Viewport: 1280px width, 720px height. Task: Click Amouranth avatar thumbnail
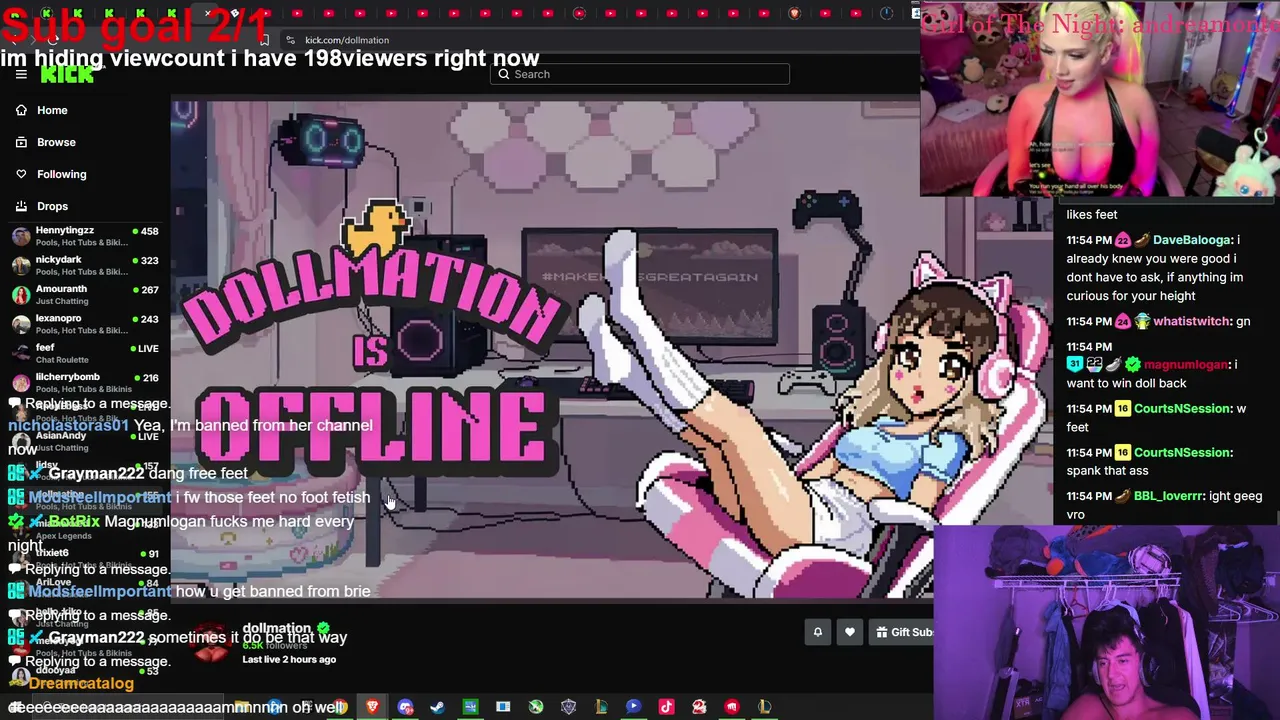click(20, 294)
